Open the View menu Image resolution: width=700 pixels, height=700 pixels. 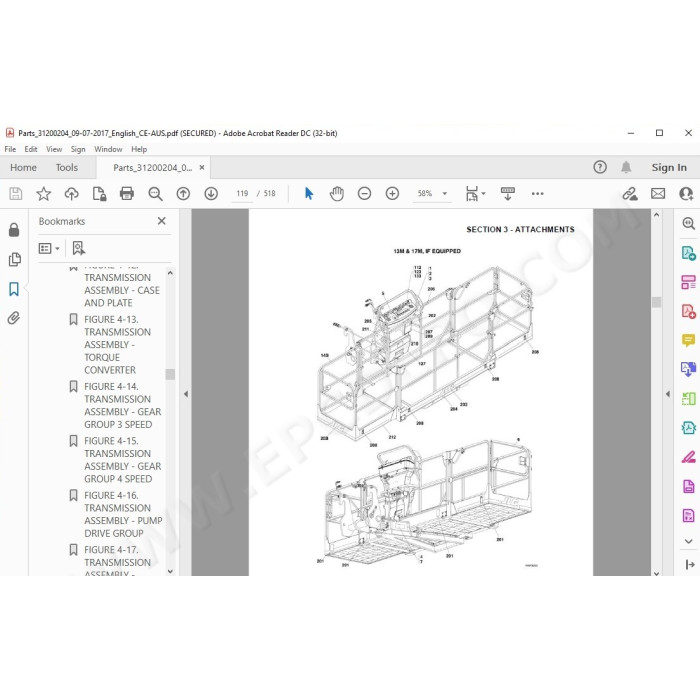[x=54, y=149]
